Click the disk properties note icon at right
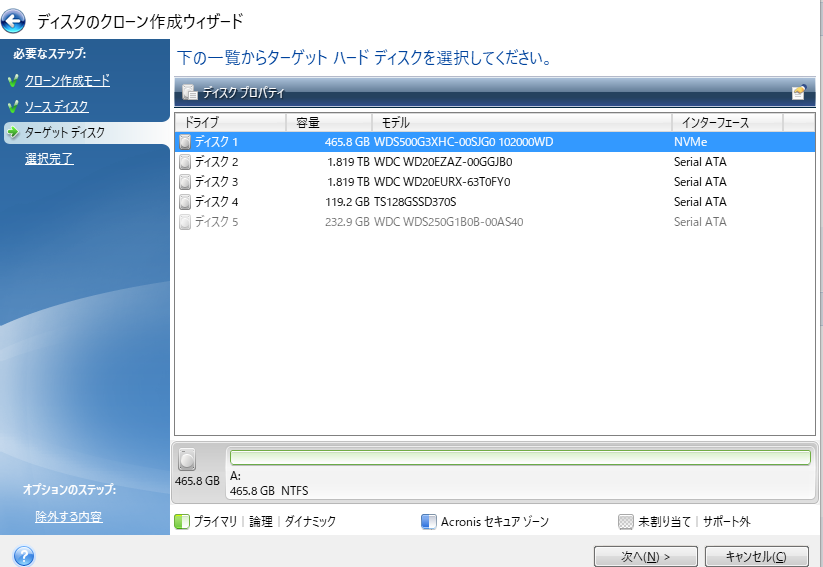 (798, 93)
